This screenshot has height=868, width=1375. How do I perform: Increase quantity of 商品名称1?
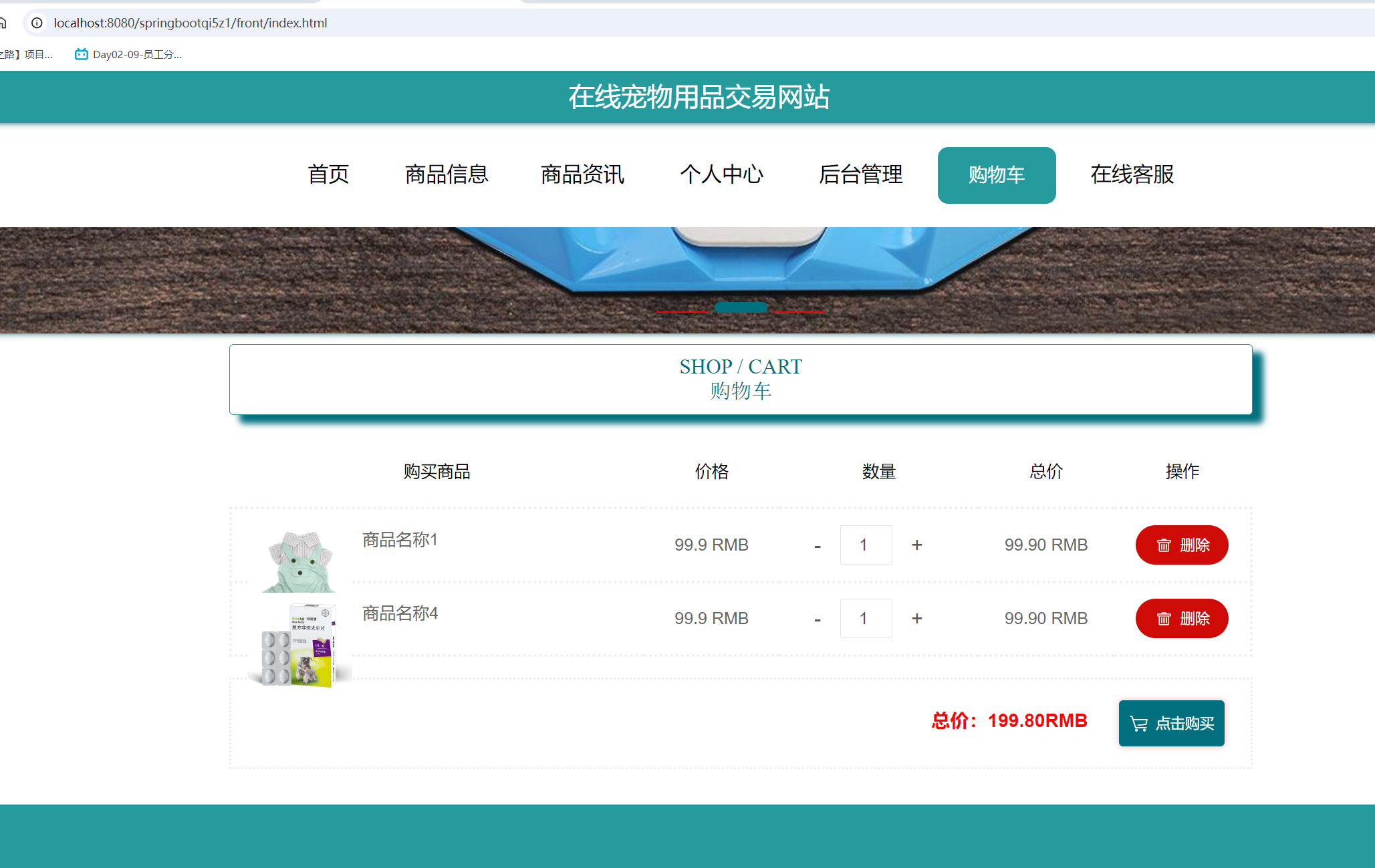point(916,545)
